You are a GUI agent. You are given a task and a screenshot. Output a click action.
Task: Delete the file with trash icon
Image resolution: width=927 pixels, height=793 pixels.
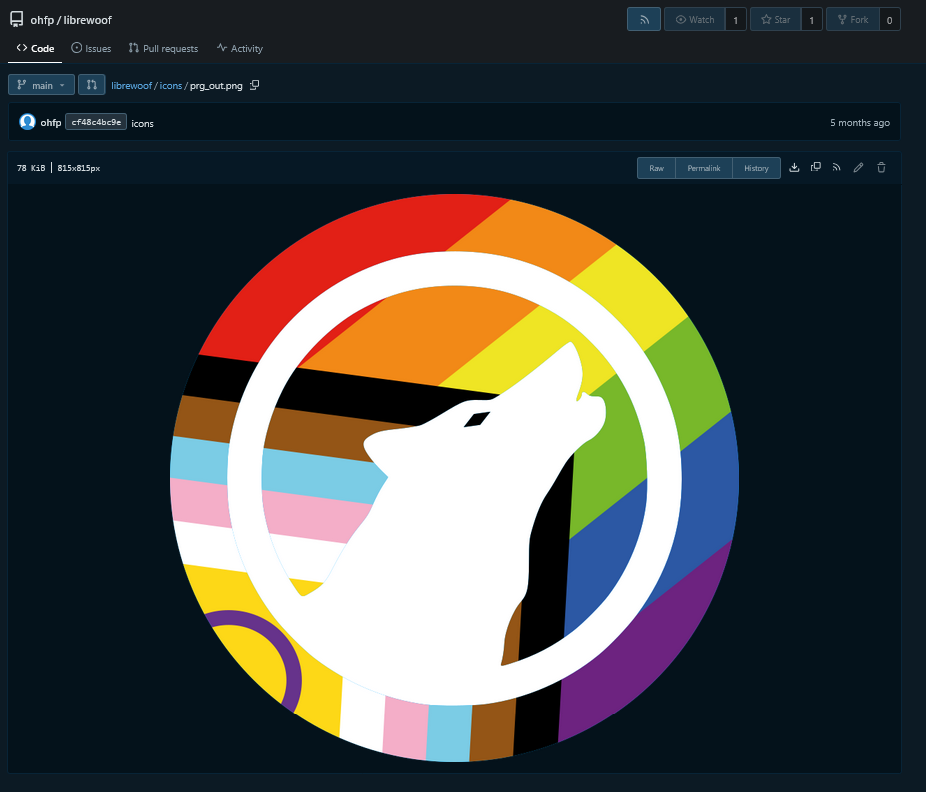click(x=881, y=167)
